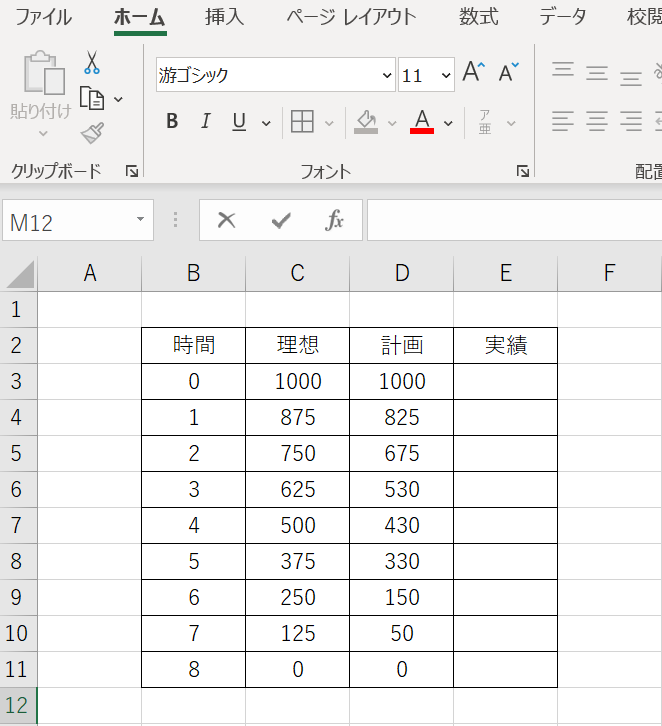Align text right
This screenshot has width=662, height=726.
(x=631, y=121)
